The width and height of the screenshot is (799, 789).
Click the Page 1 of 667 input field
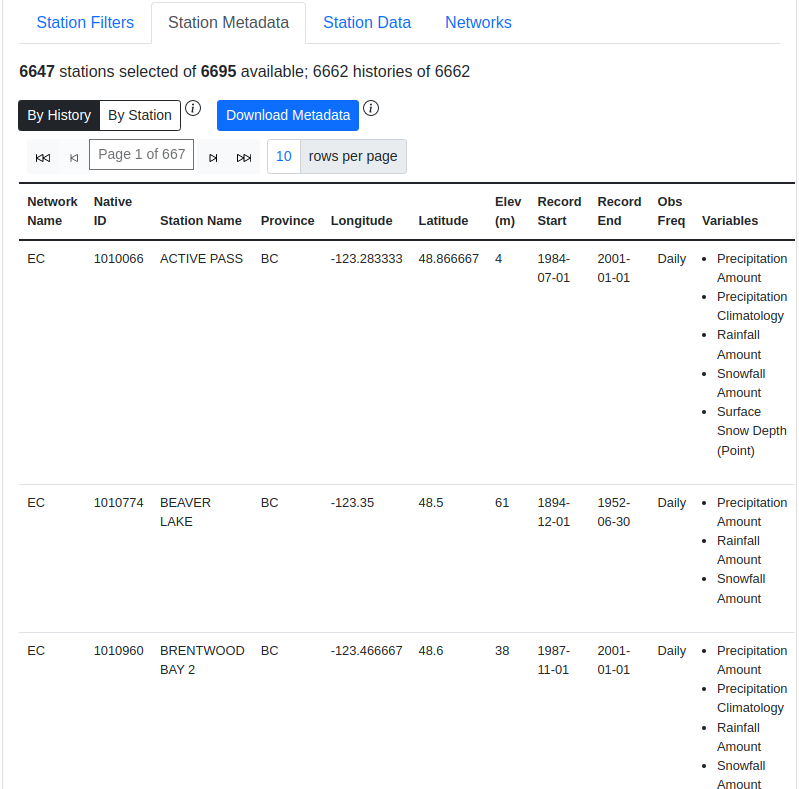141,155
